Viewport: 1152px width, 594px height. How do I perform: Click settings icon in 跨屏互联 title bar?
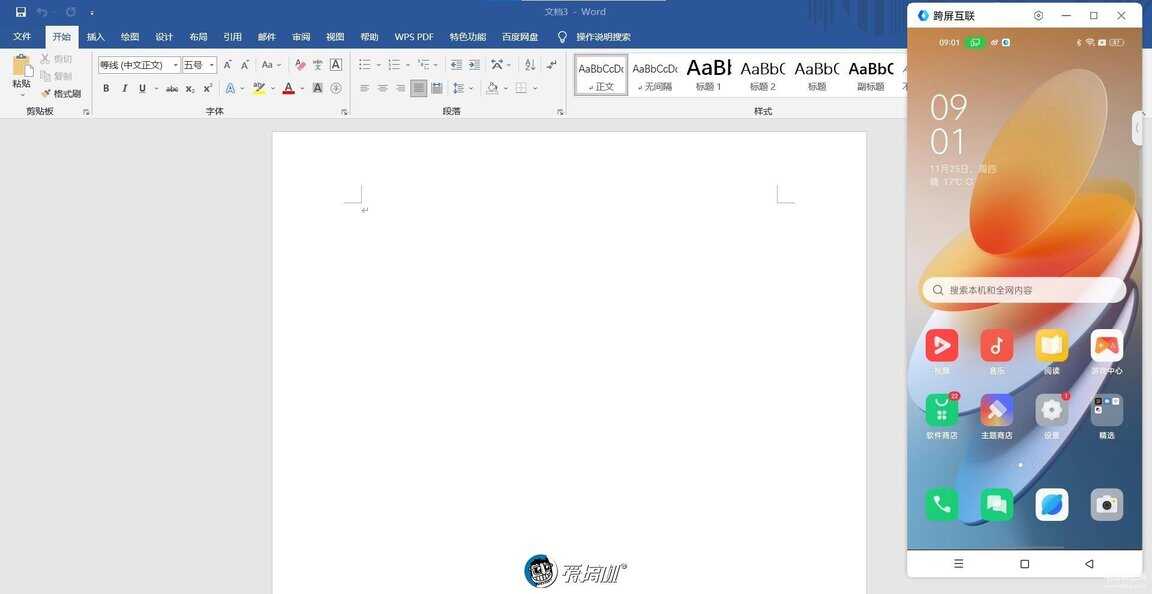(1038, 15)
